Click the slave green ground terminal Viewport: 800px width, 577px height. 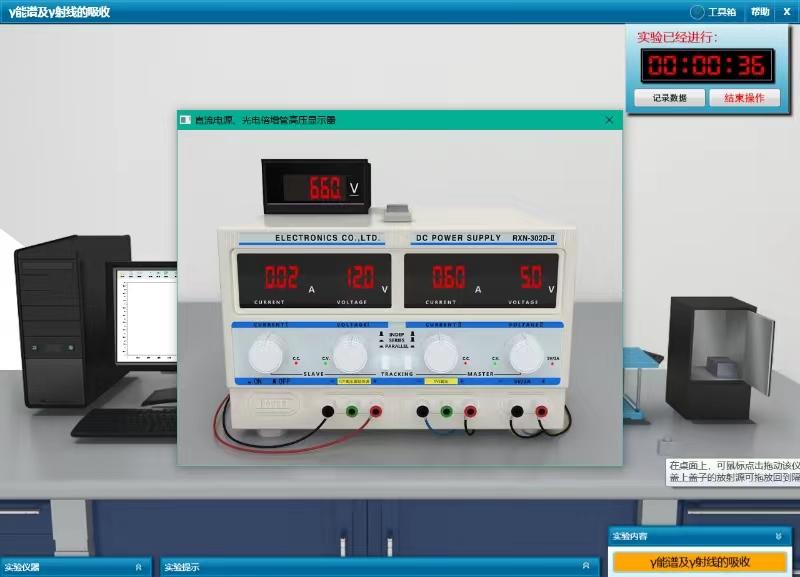tap(352, 411)
